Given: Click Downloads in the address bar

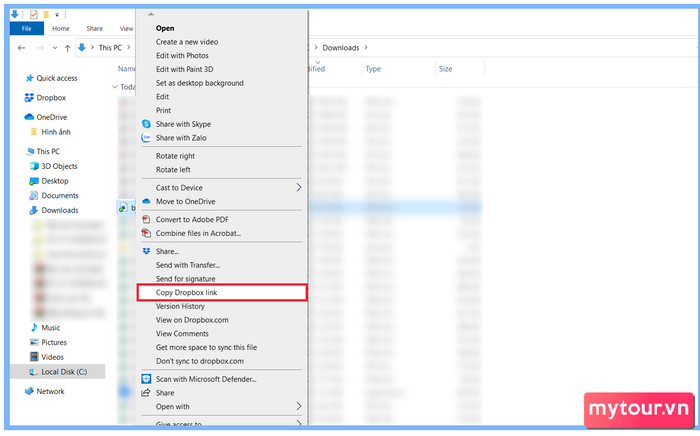Looking at the screenshot, I should pyautogui.click(x=341, y=48).
